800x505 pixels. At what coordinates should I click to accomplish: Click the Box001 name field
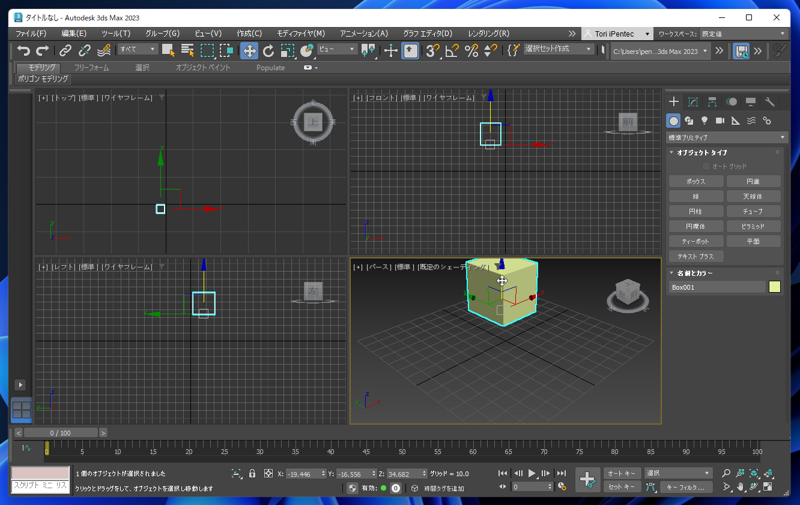717,287
